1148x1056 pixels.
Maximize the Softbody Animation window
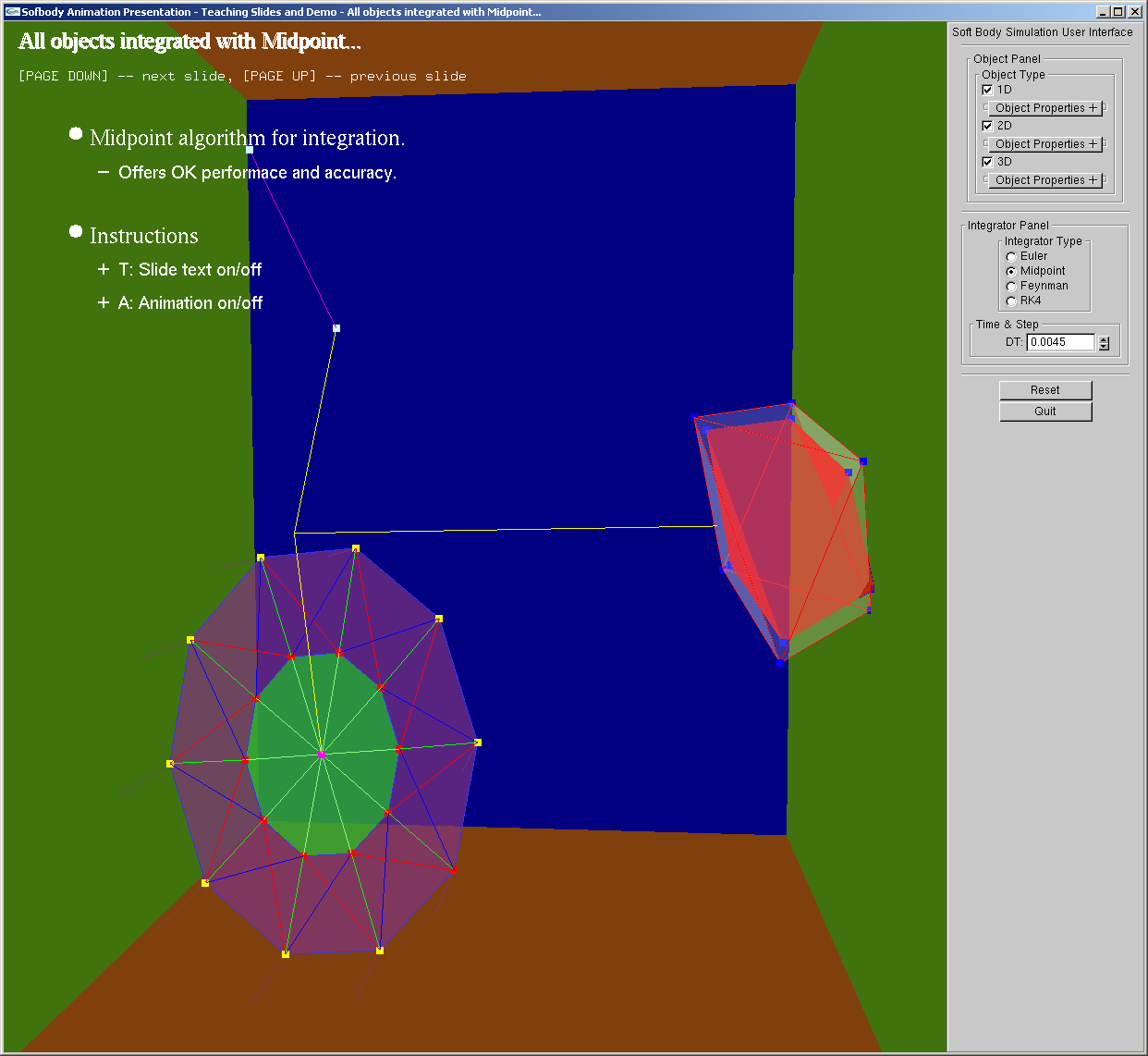1118,12
